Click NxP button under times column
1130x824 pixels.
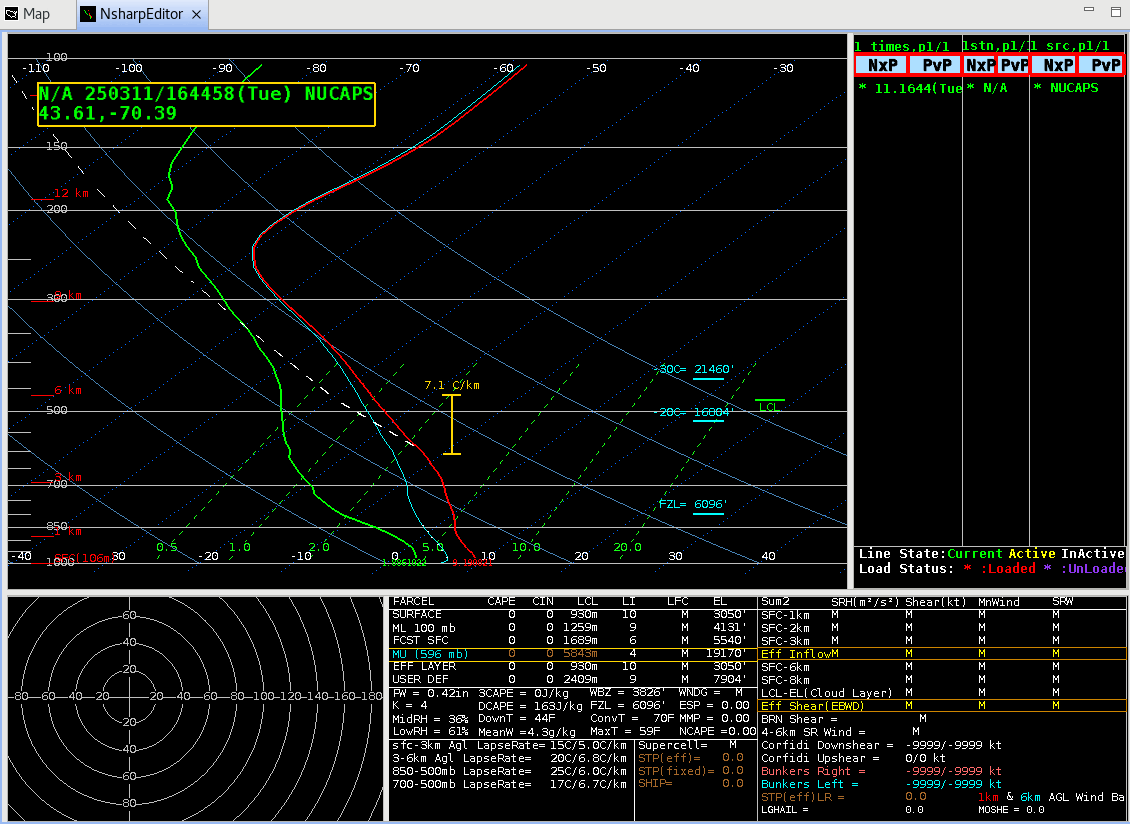coord(882,65)
